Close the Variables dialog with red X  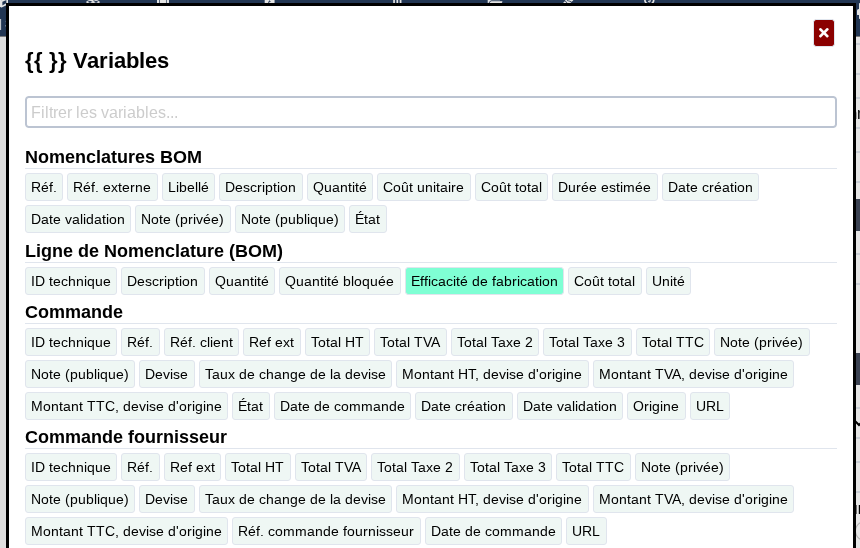click(x=824, y=33)
